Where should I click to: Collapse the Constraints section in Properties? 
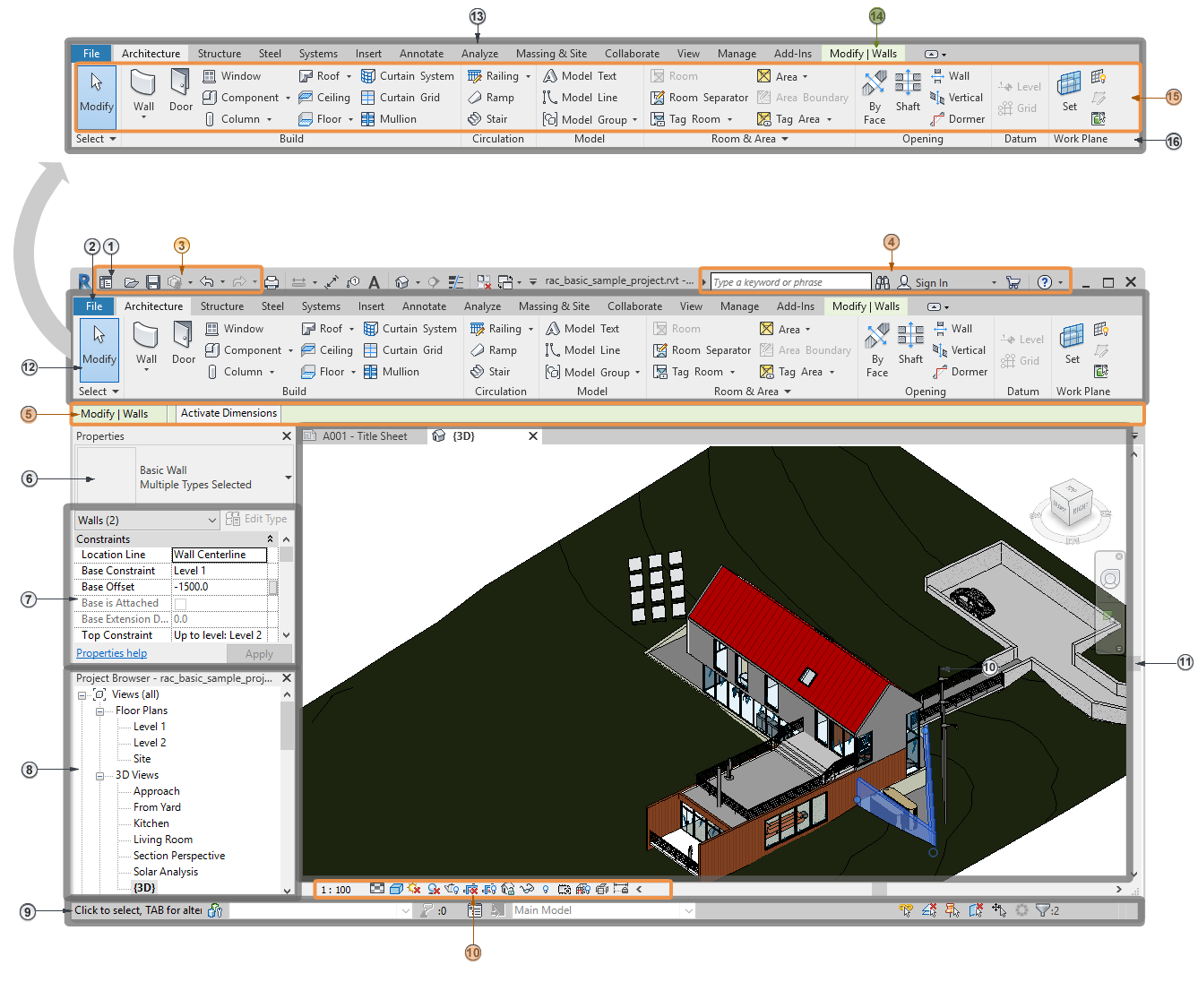pos(271,539)
